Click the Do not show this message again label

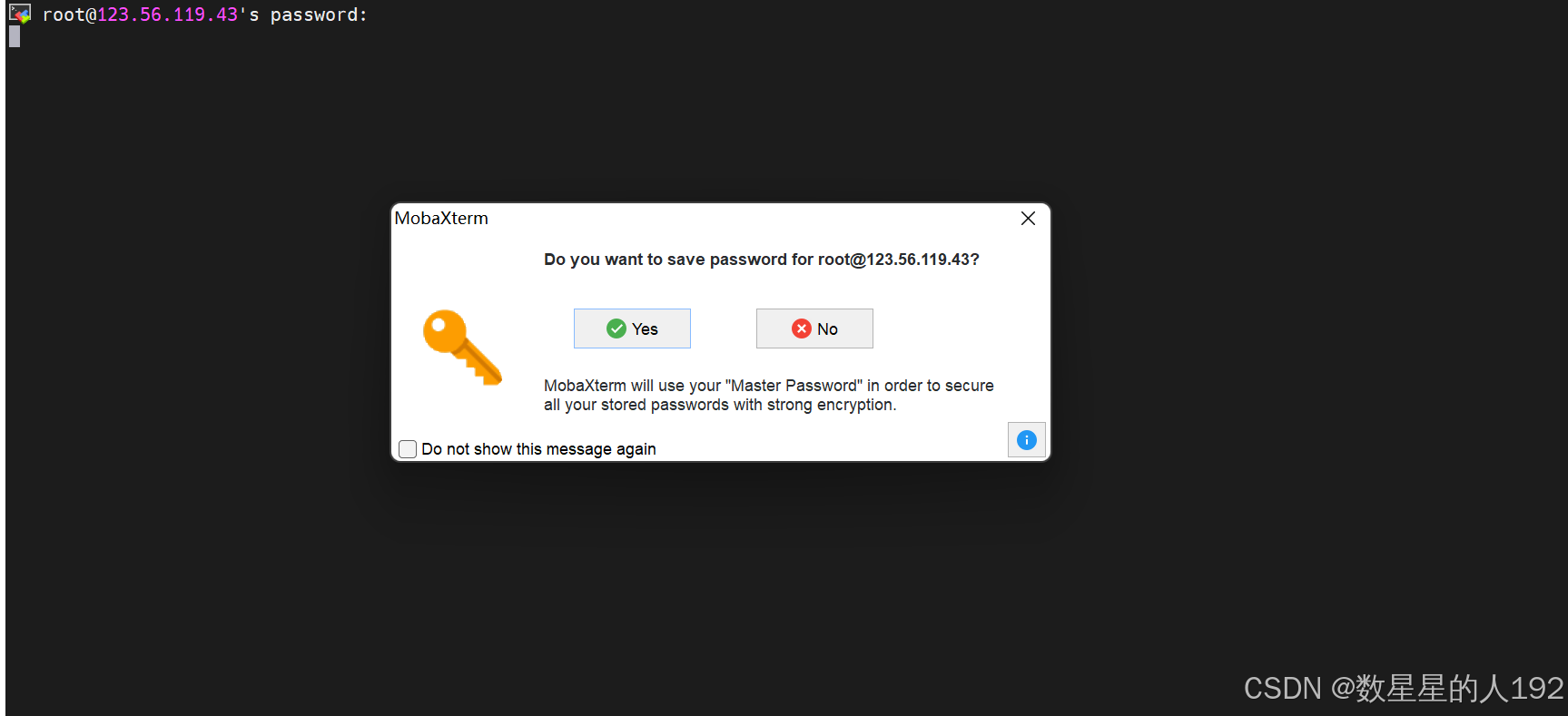pyautogui.click(x=538, y=449)
